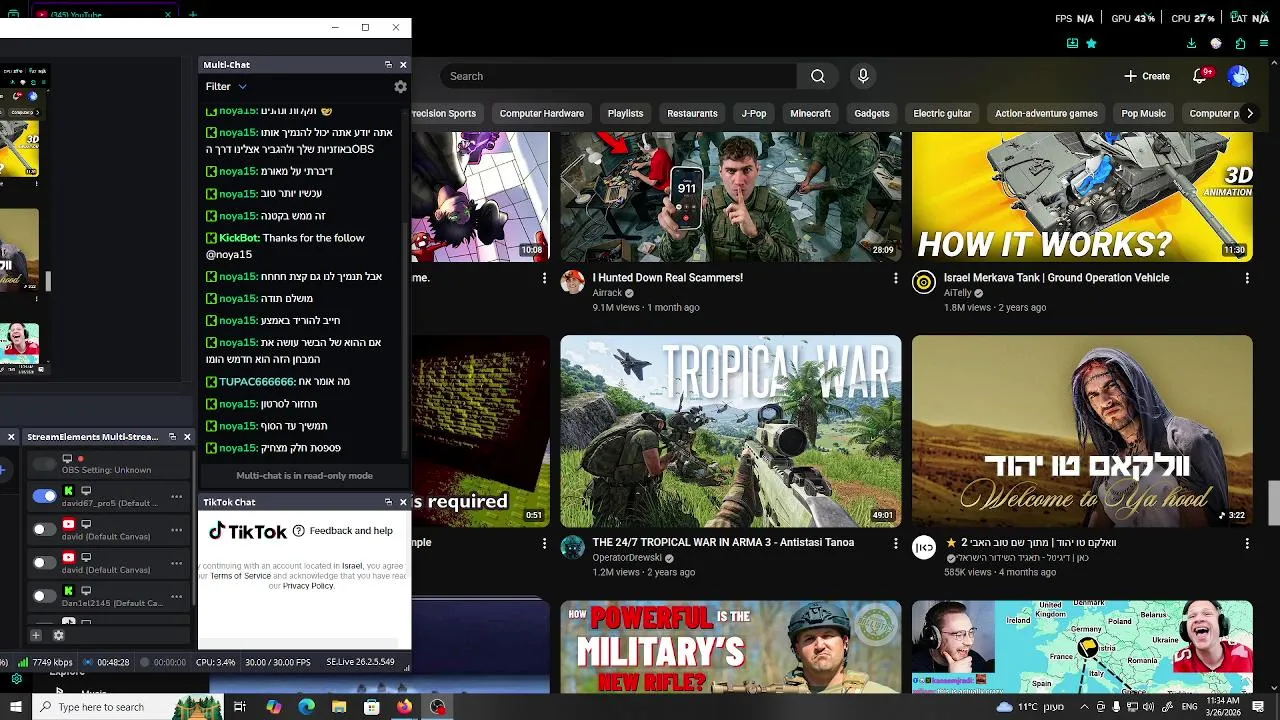Close the TikTok Chat dock
The height and width of the screenshot is (720, 1280).
tap(403, 502)
